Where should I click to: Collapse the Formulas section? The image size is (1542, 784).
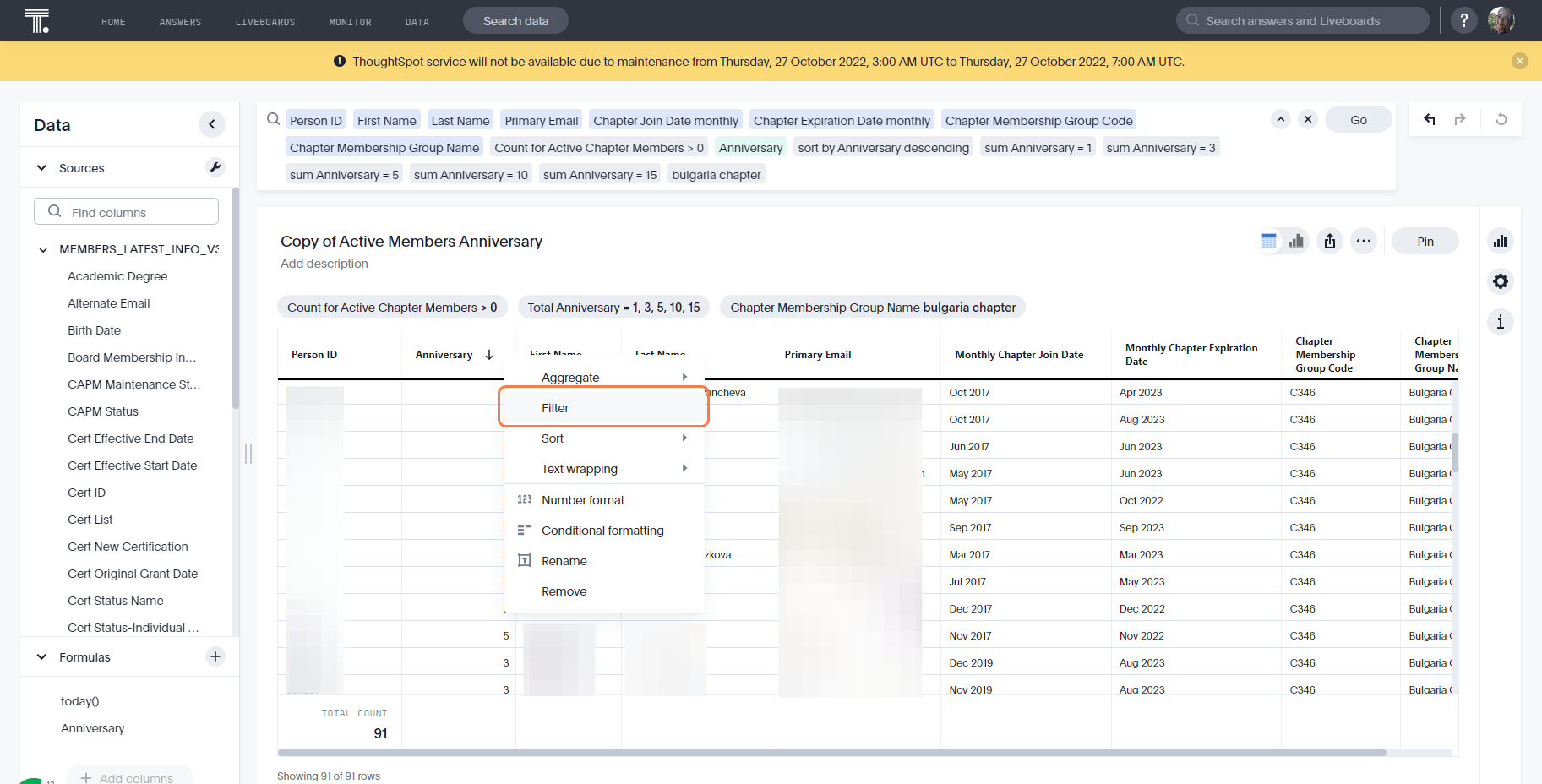coord(41,656)
